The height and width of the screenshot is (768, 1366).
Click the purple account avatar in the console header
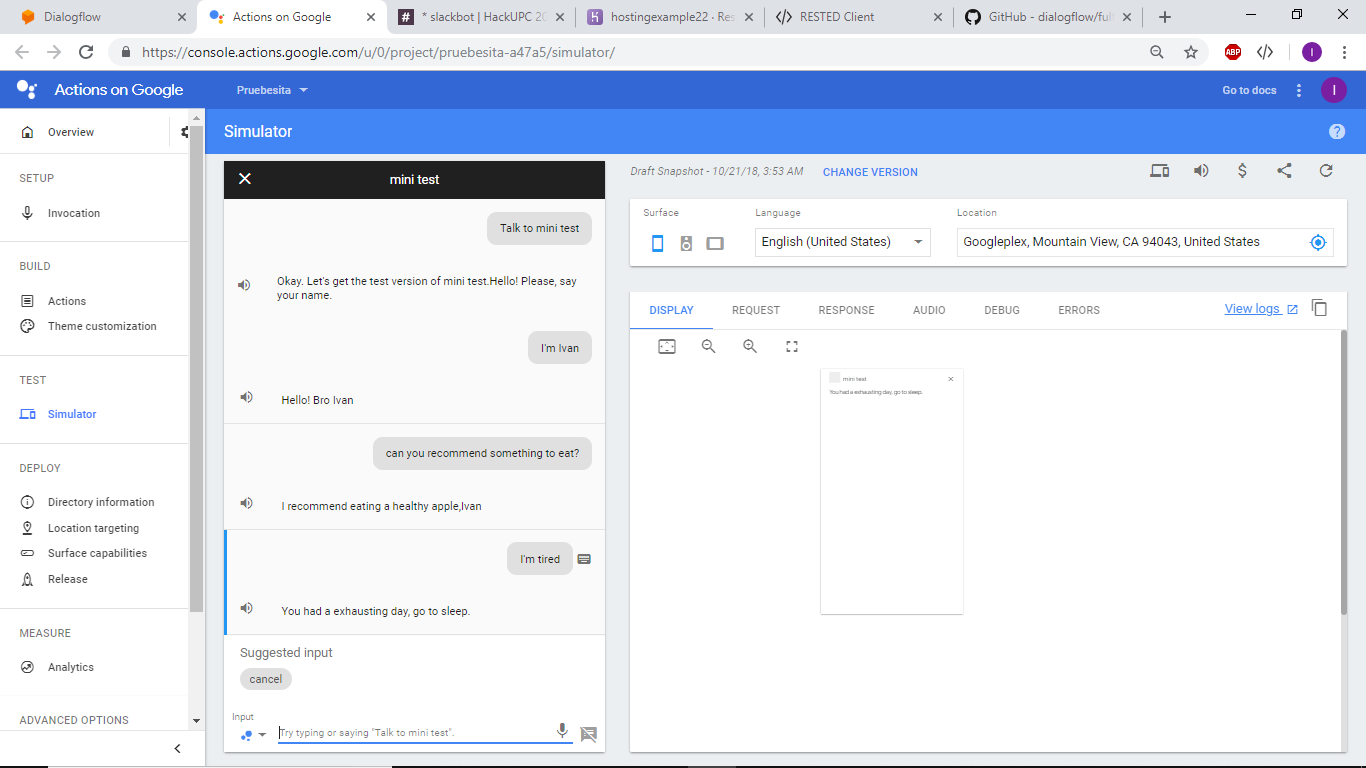pos(1333,90)
